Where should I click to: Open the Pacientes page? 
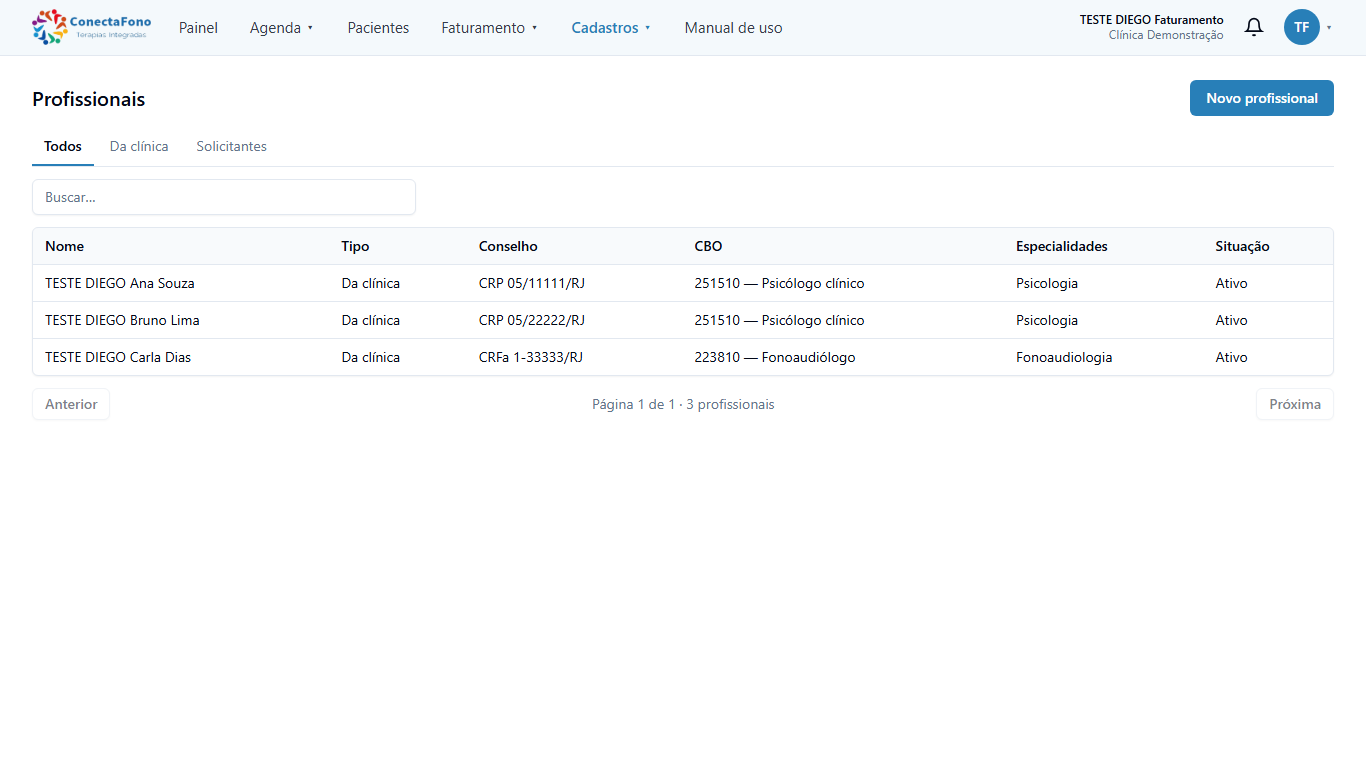point(378,28)
